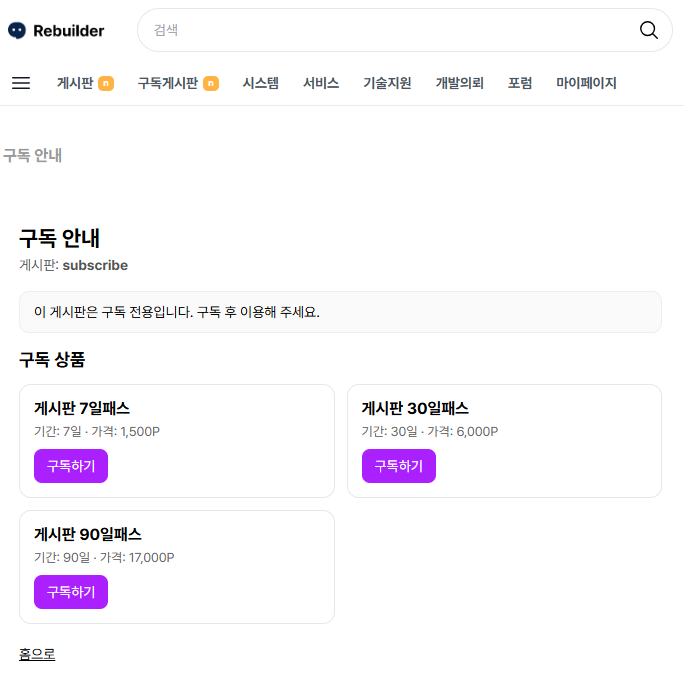
Task: Select the 시스템 menu item
Action: coord(261,84)
